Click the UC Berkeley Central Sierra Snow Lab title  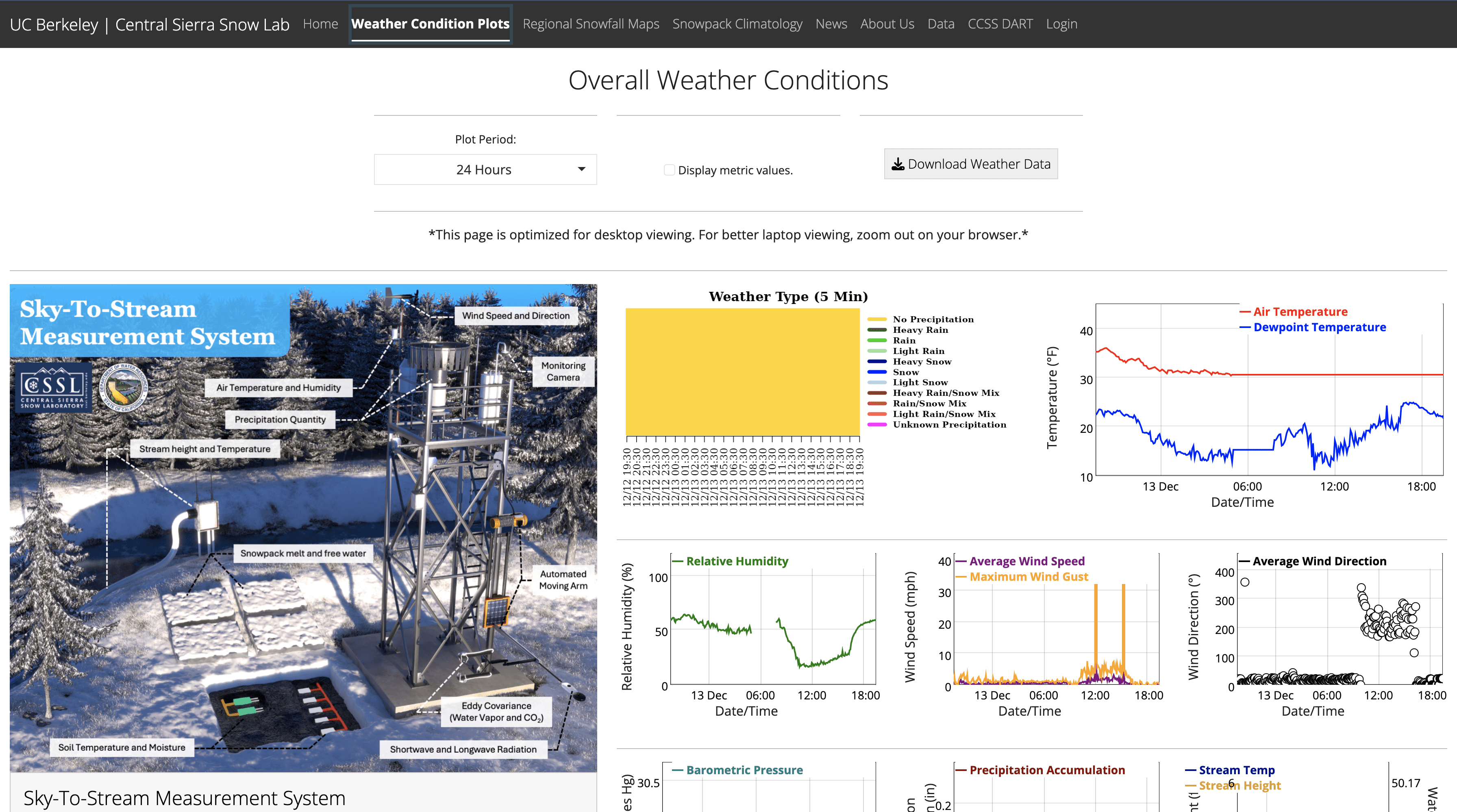tap(149, 24)
